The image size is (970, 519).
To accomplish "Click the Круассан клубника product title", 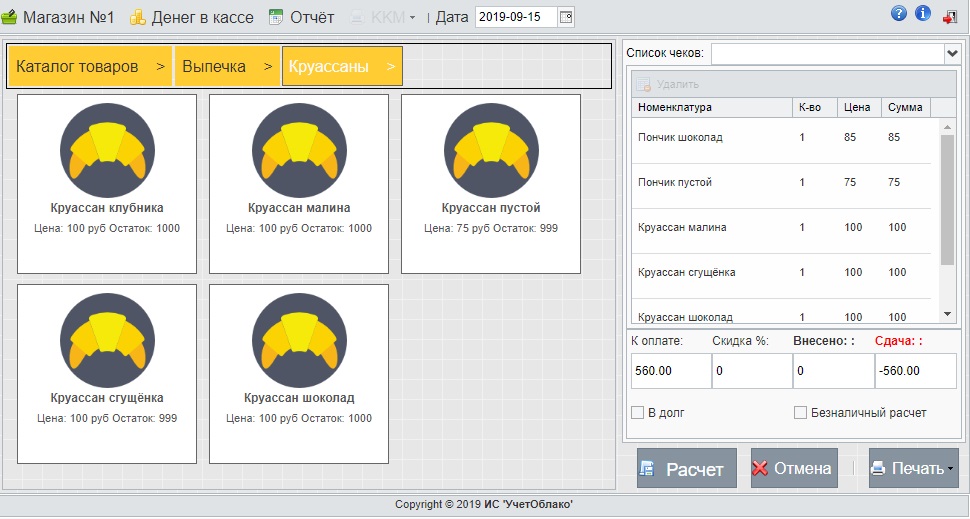I will (x=107, y=208).
